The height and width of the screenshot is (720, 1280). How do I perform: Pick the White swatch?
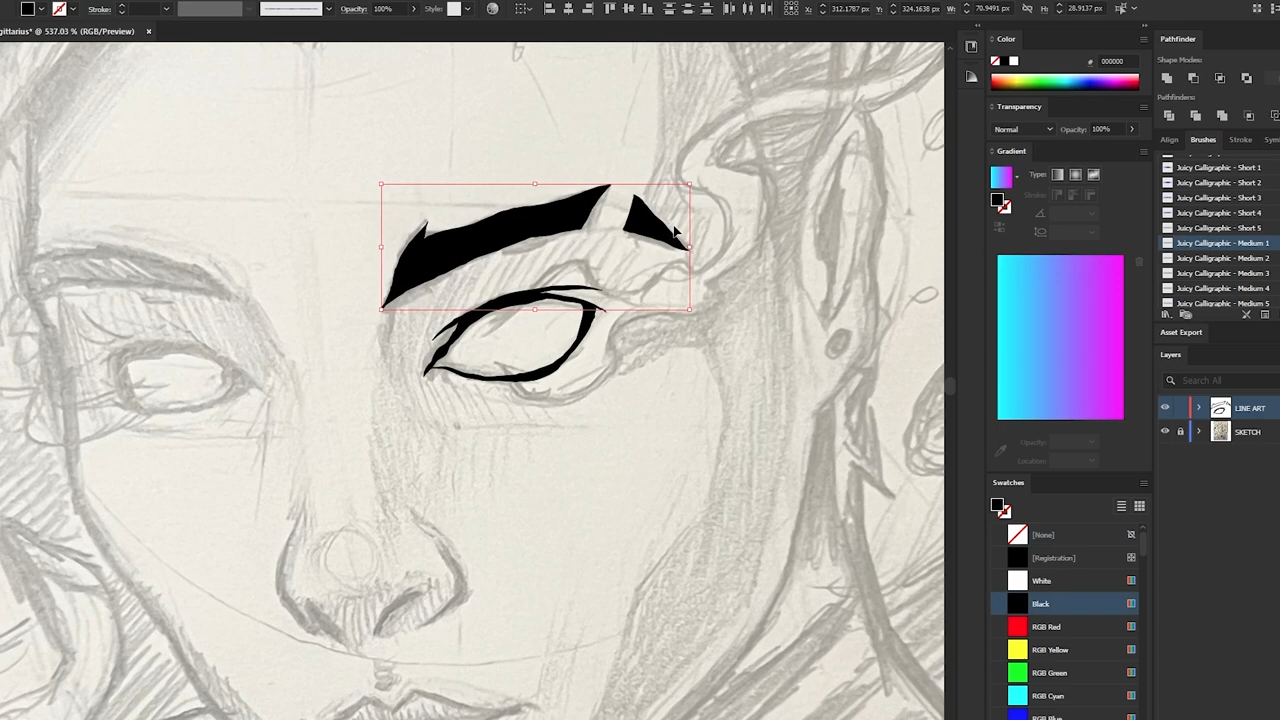[1064, 581]
